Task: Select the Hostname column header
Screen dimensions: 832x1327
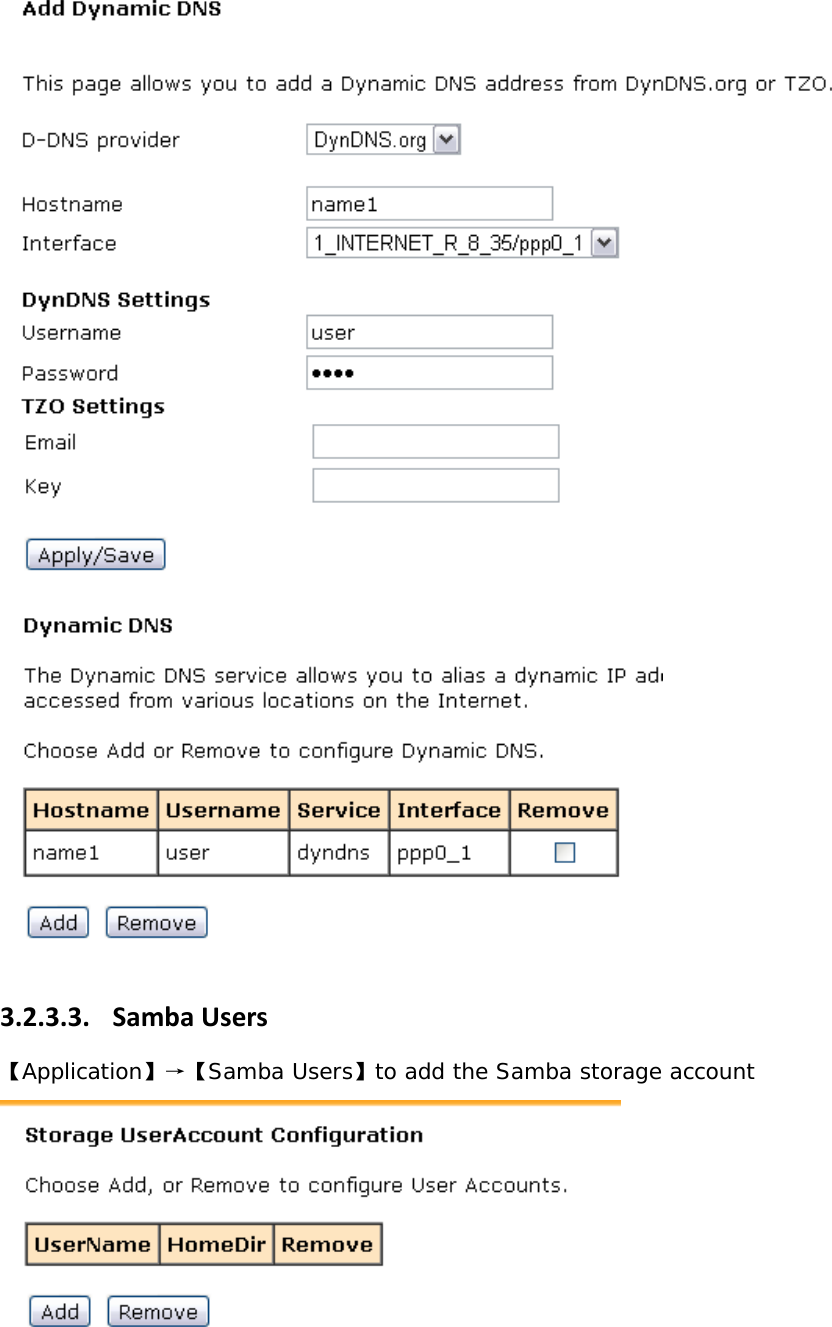Action: pos(90,809)
